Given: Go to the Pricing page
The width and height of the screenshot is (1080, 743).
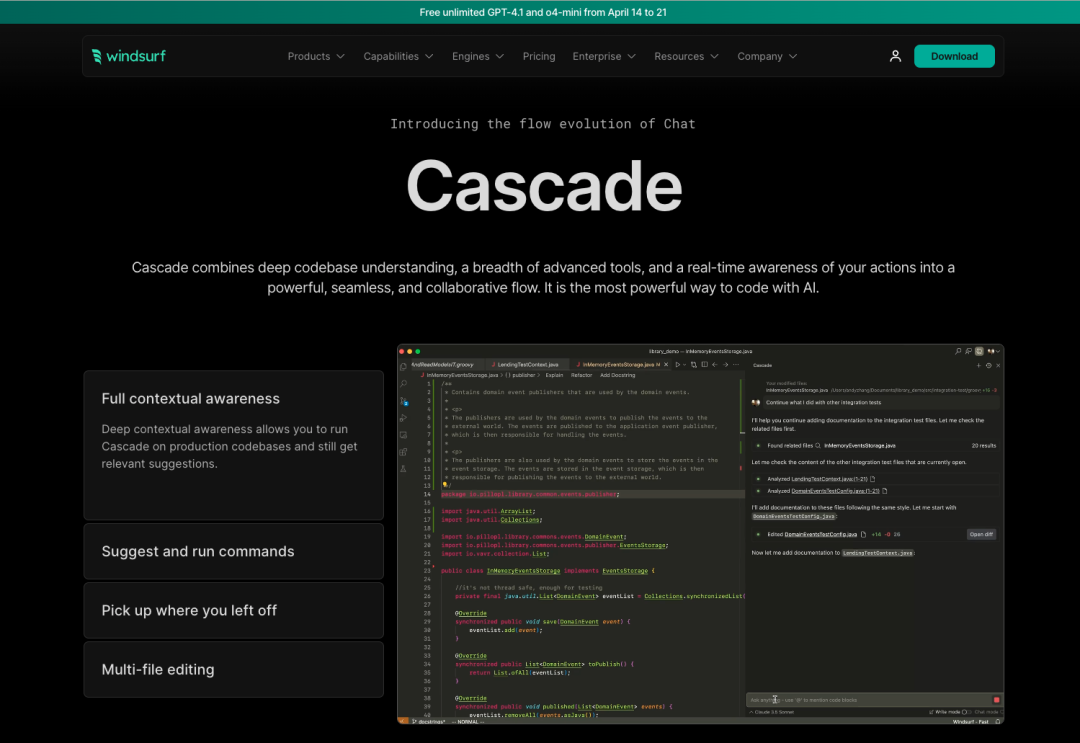Looking at the screenshot, I should (539, 56).
